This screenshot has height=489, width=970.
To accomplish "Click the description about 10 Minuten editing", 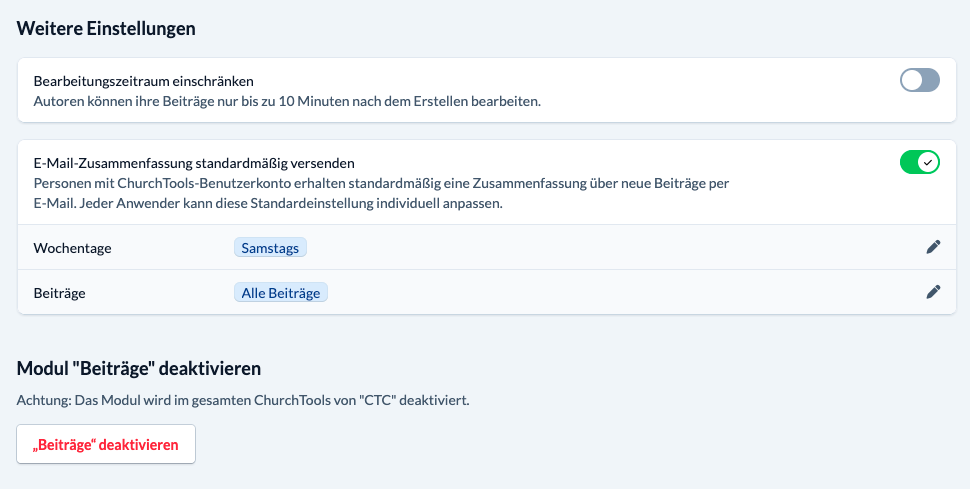I will (287, 101).
